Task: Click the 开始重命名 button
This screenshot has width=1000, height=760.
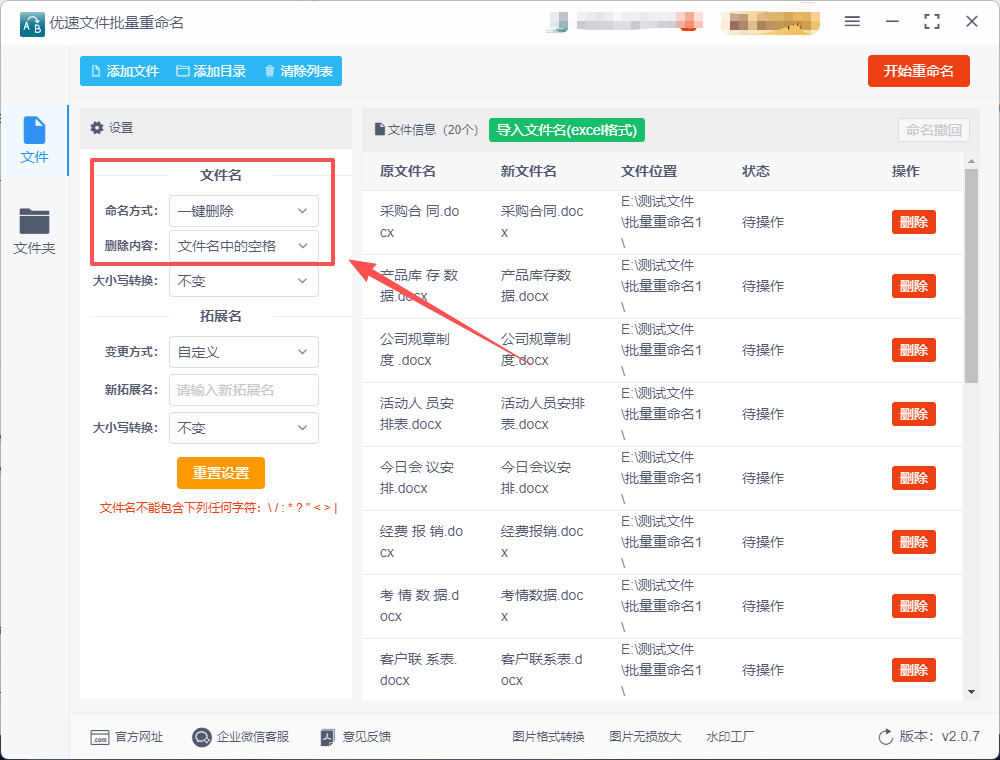Action: coord(918,71)
